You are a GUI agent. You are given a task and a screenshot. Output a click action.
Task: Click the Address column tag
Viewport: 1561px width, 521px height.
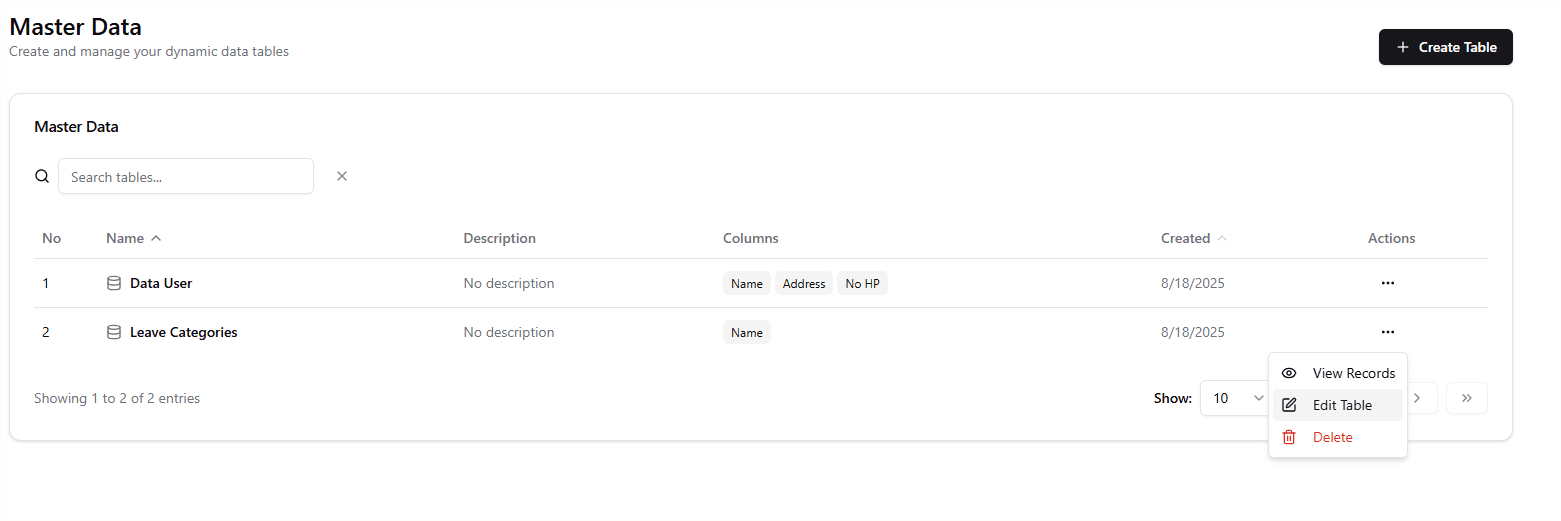pyautogui.click(x=804, y=284)
